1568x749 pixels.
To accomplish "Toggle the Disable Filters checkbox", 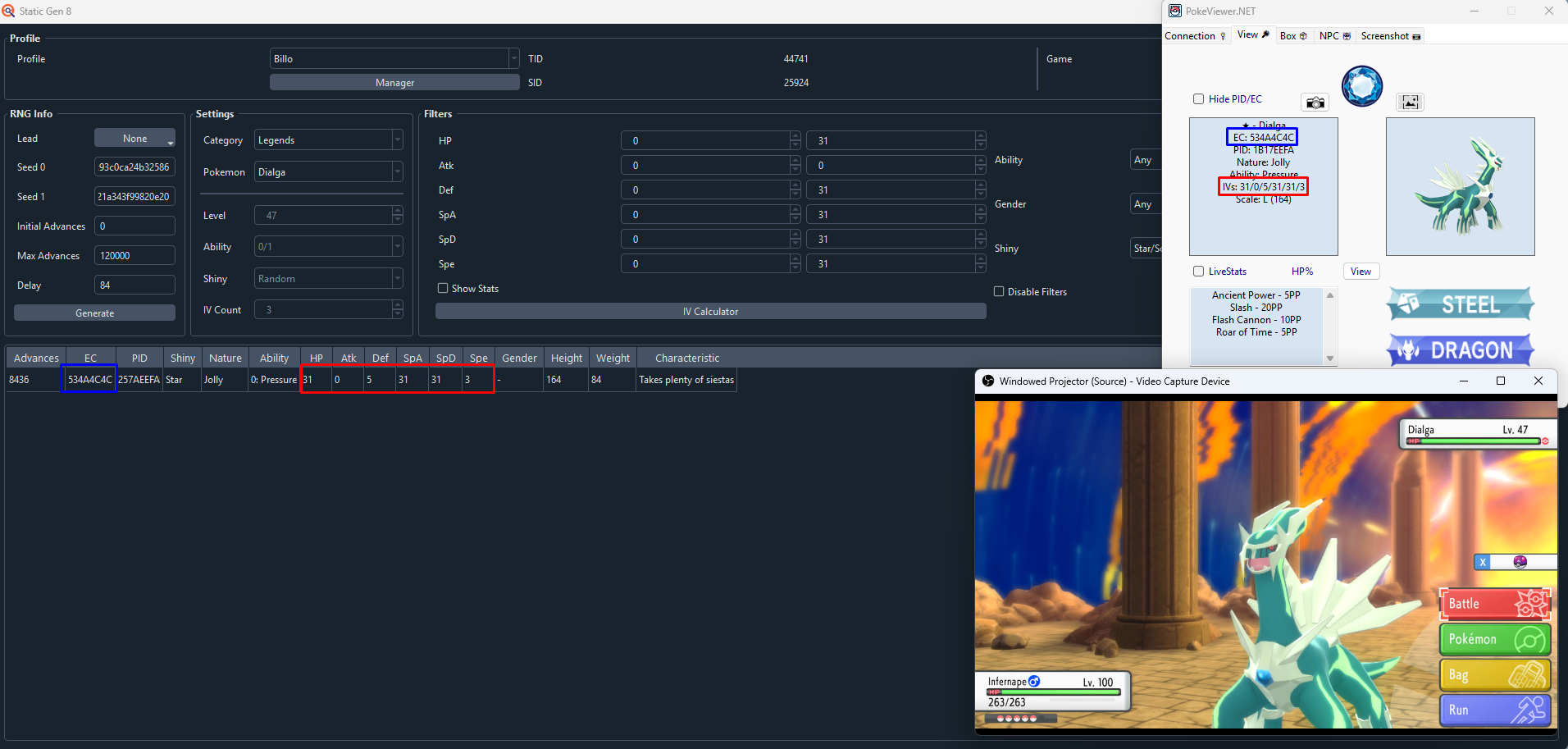I will click(x=999, y=291).
